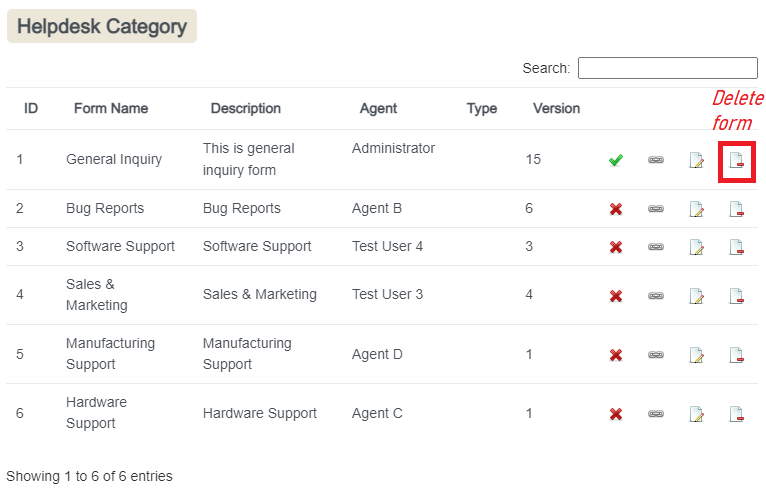766x489 pixels.
Task: Sort table by ID column
Action: (31, 108)
